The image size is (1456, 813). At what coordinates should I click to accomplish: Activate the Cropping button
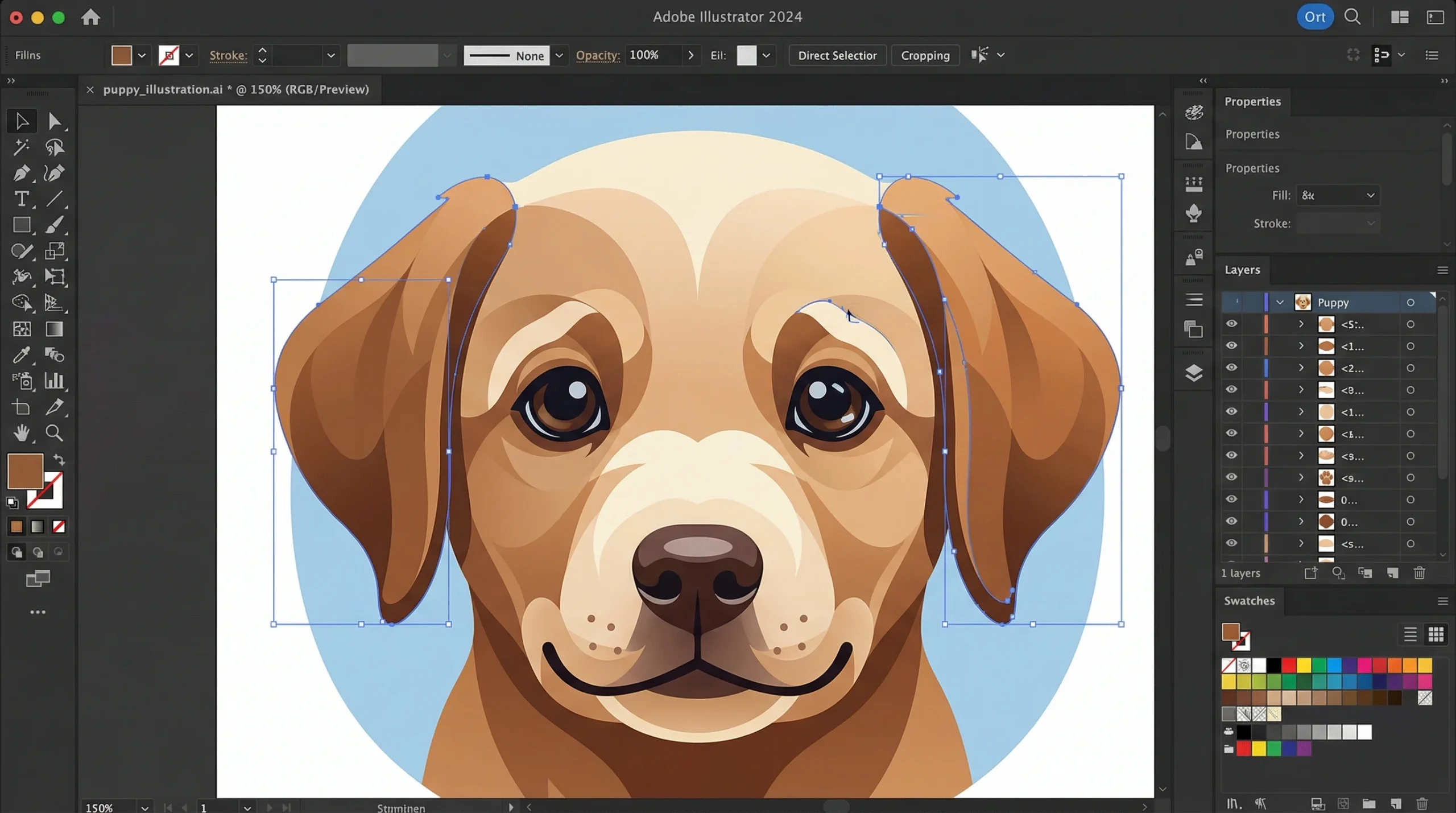coord(925,55)
